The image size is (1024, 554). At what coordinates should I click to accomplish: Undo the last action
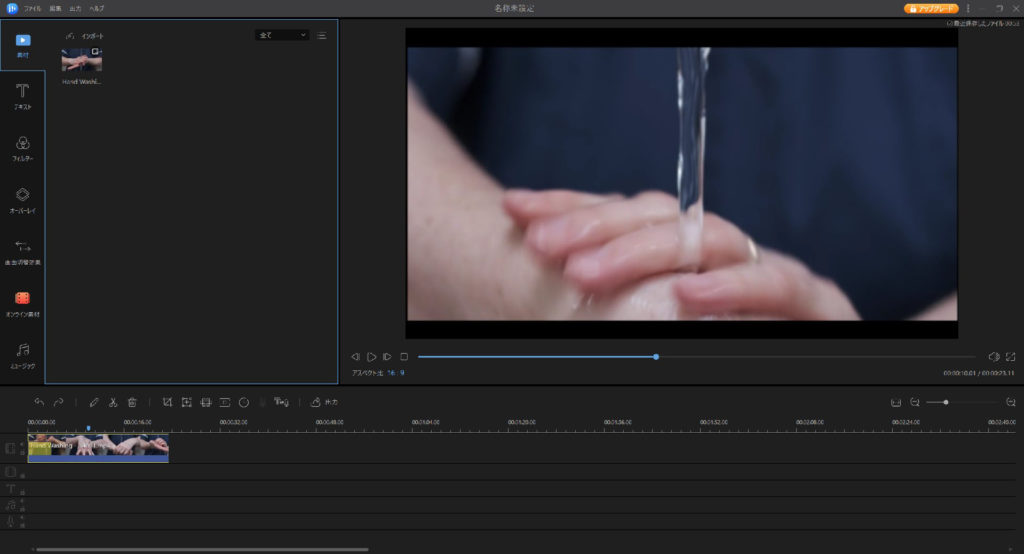[x=39, y=402]
